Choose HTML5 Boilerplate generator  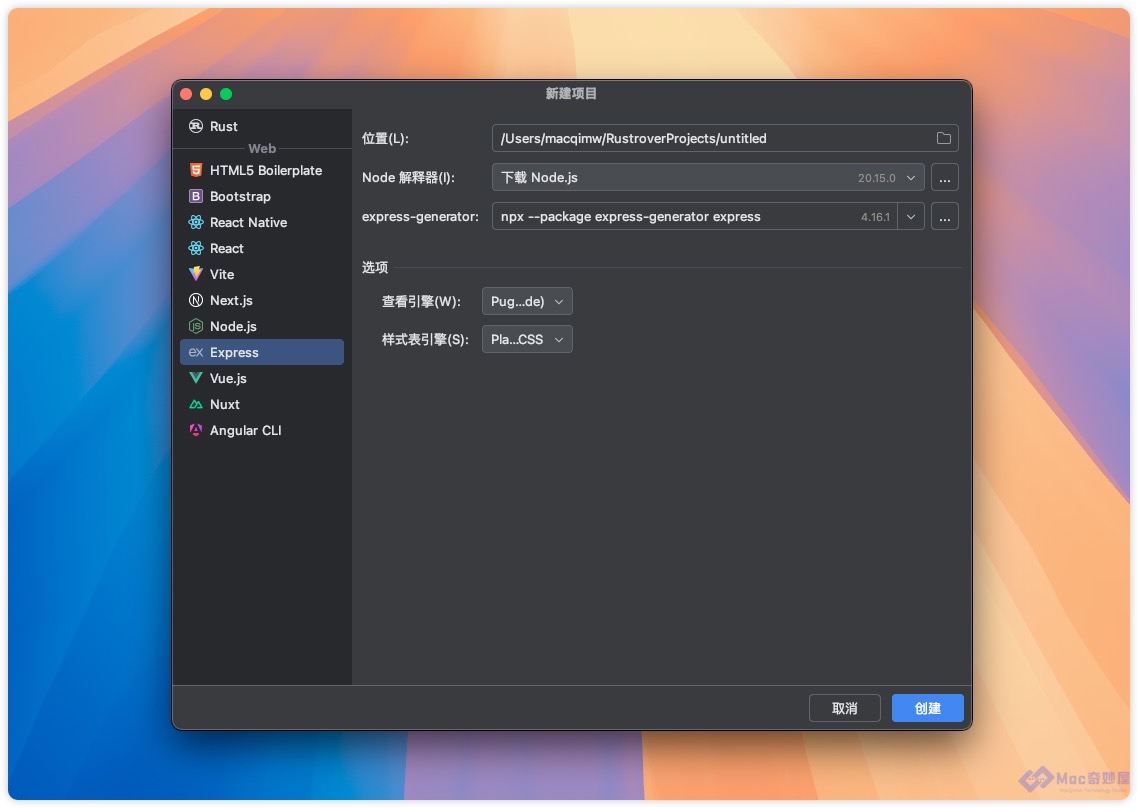262,171
